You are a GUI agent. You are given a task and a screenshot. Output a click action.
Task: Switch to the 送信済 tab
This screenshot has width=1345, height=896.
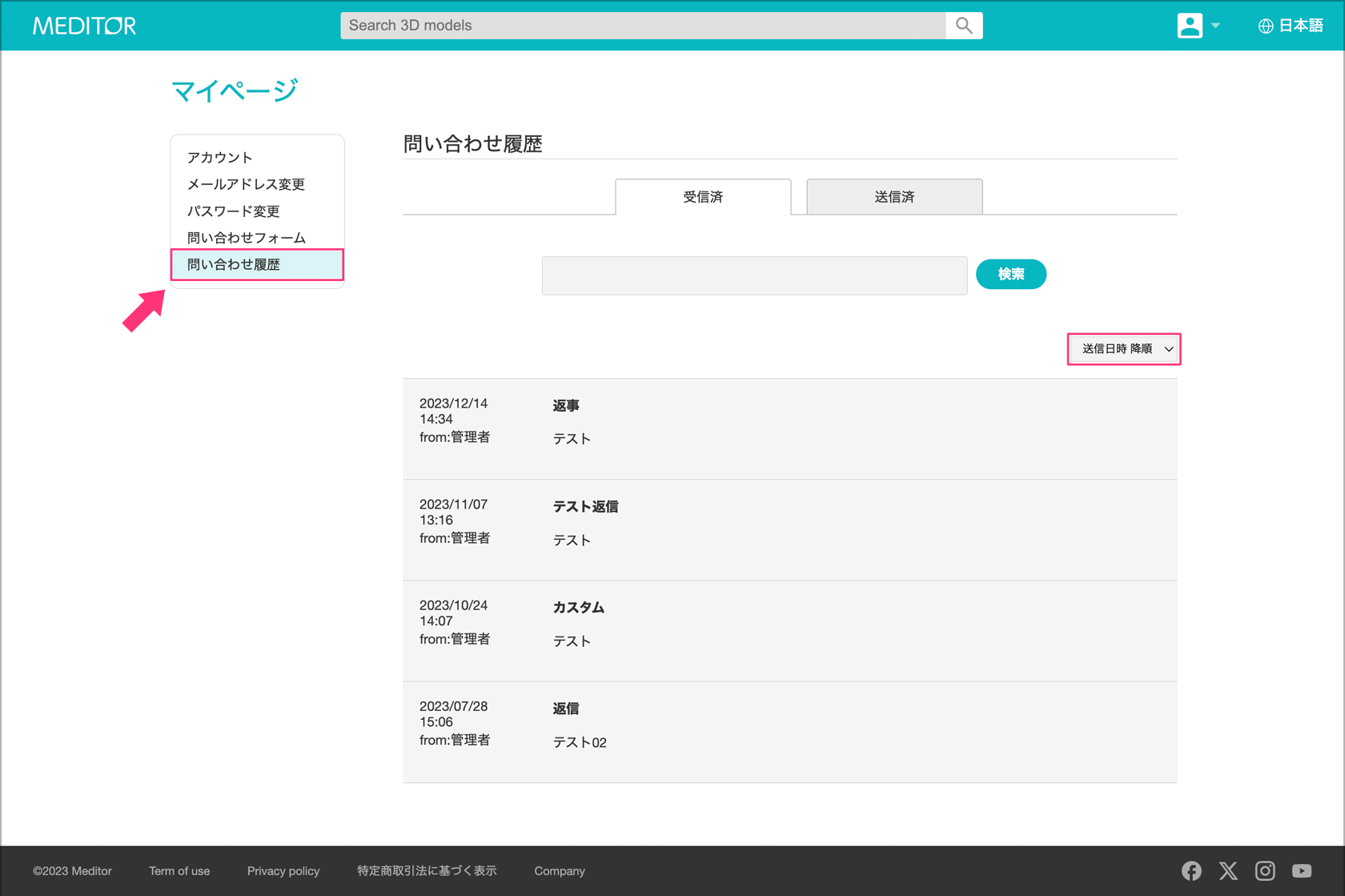(x=894, y=197)
